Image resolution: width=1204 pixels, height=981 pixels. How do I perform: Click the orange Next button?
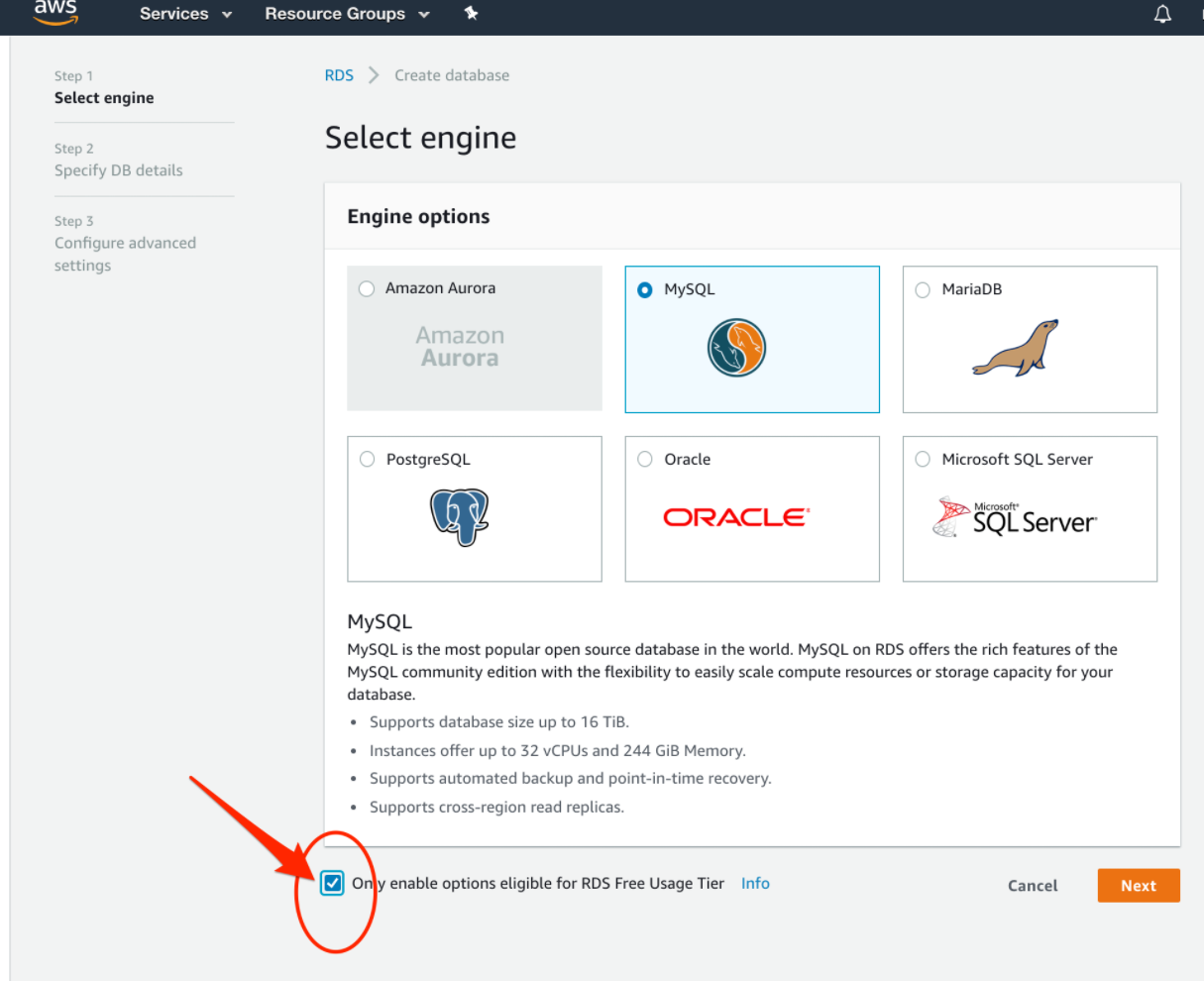pos(1139,886)
